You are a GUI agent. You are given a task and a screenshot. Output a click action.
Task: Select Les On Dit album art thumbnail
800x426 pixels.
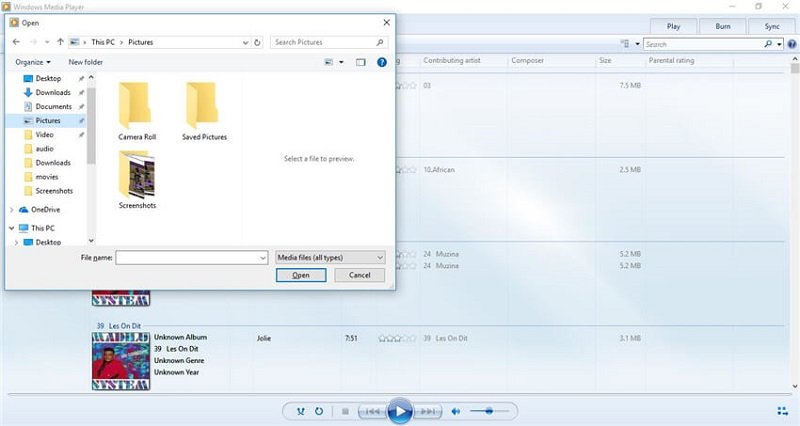pyautogui.click(x=121, y=361)
